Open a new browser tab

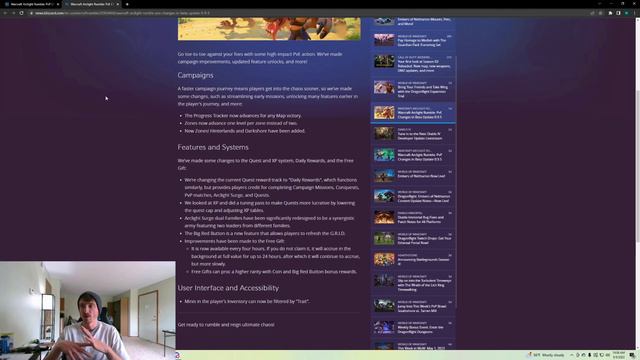point(127,4)
